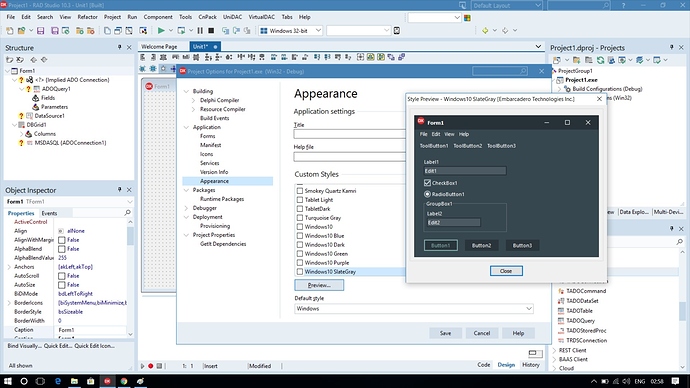The image size is (690, 388).
Task: Open the Default style dropdown
Action: pyautogui.click(x=414, y=308)
